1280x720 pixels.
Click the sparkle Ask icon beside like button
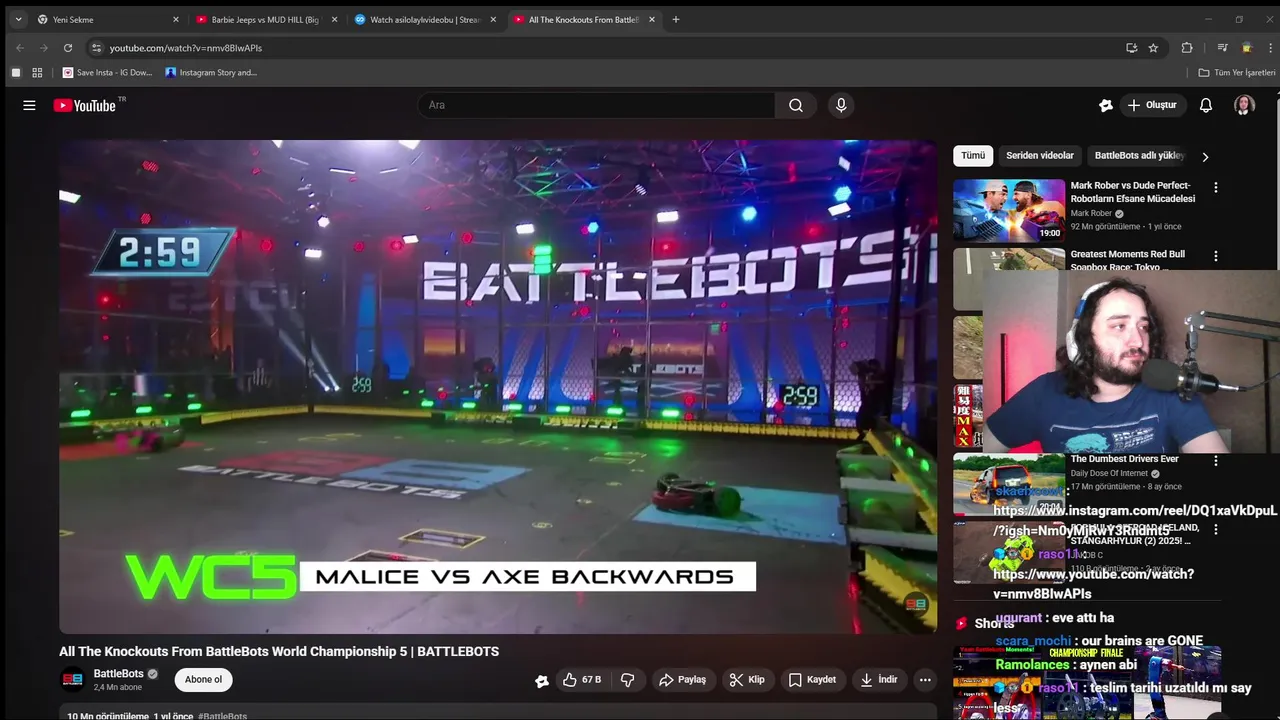pyautogui.click(x=542, y=681)
